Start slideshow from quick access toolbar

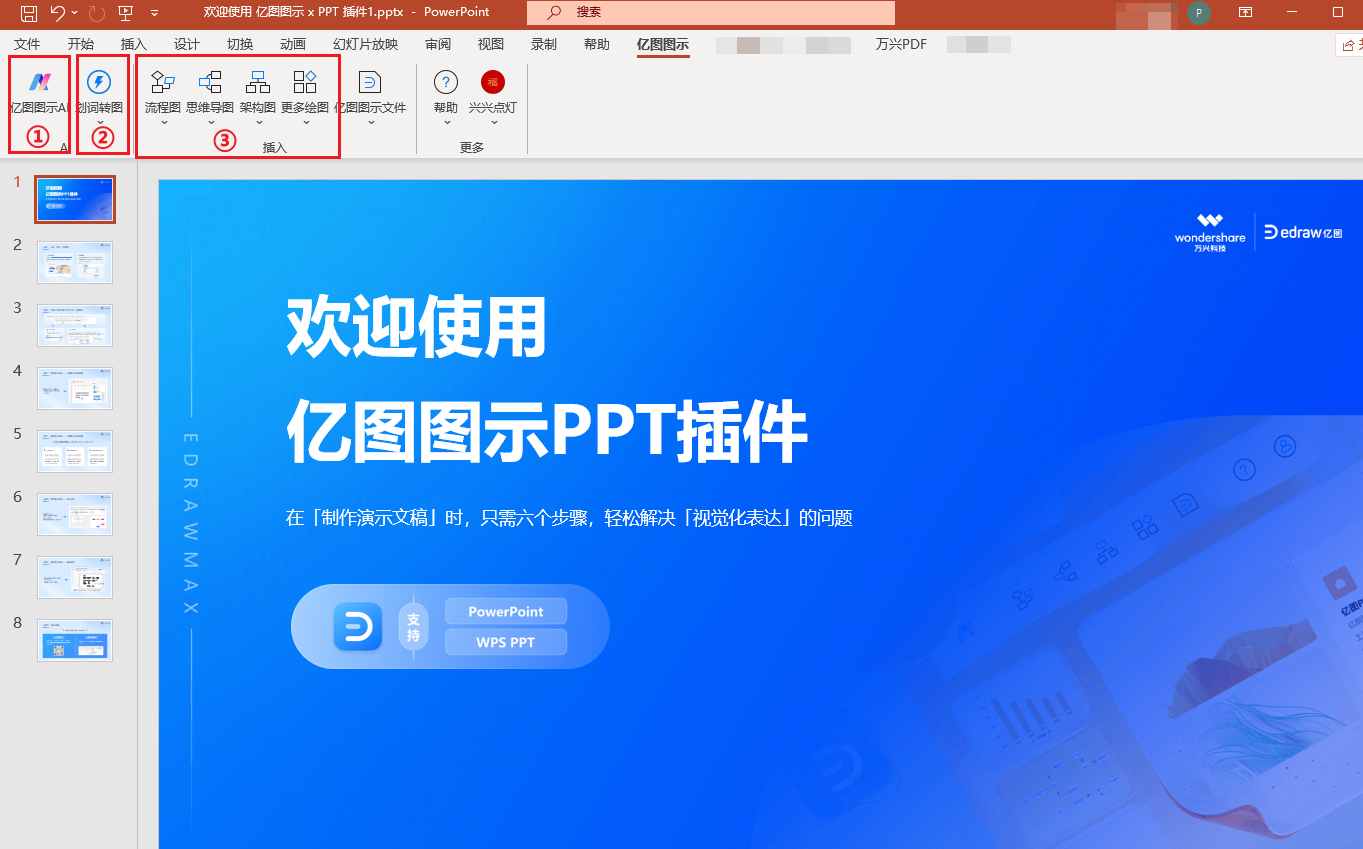125,12
